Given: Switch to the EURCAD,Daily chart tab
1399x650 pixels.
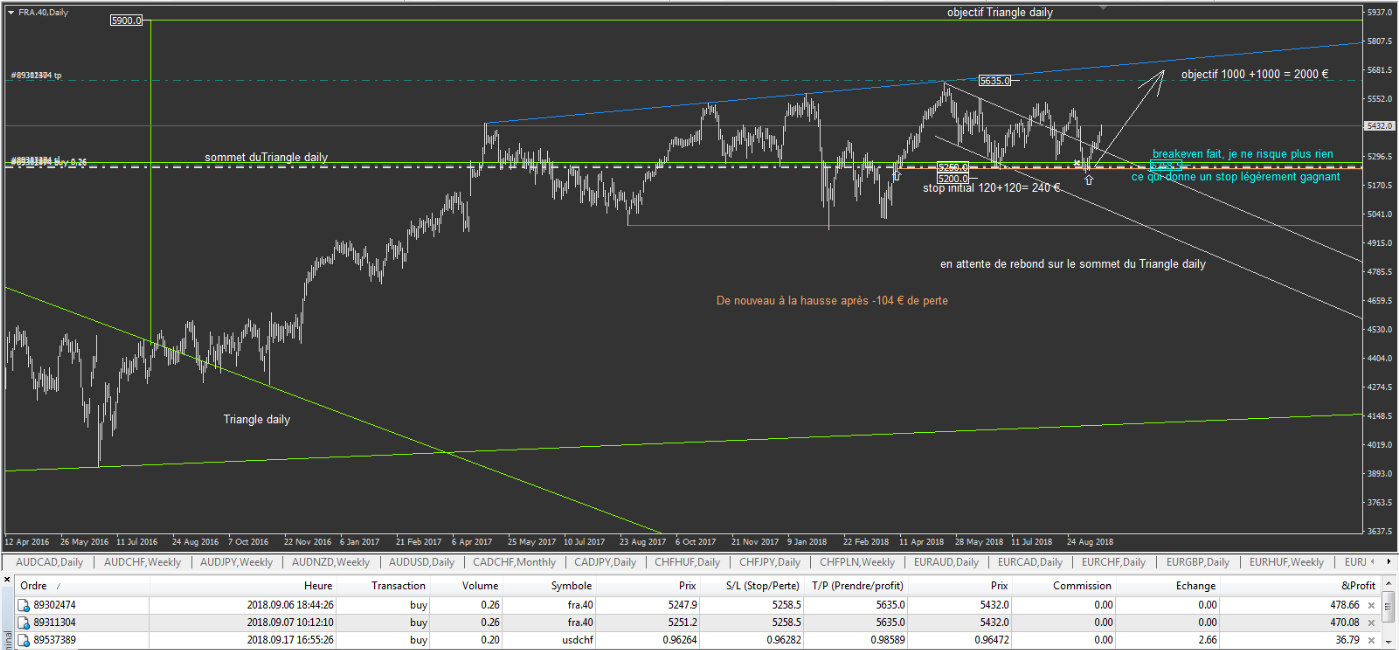Looking at the screenshot, I should 1030,562.
